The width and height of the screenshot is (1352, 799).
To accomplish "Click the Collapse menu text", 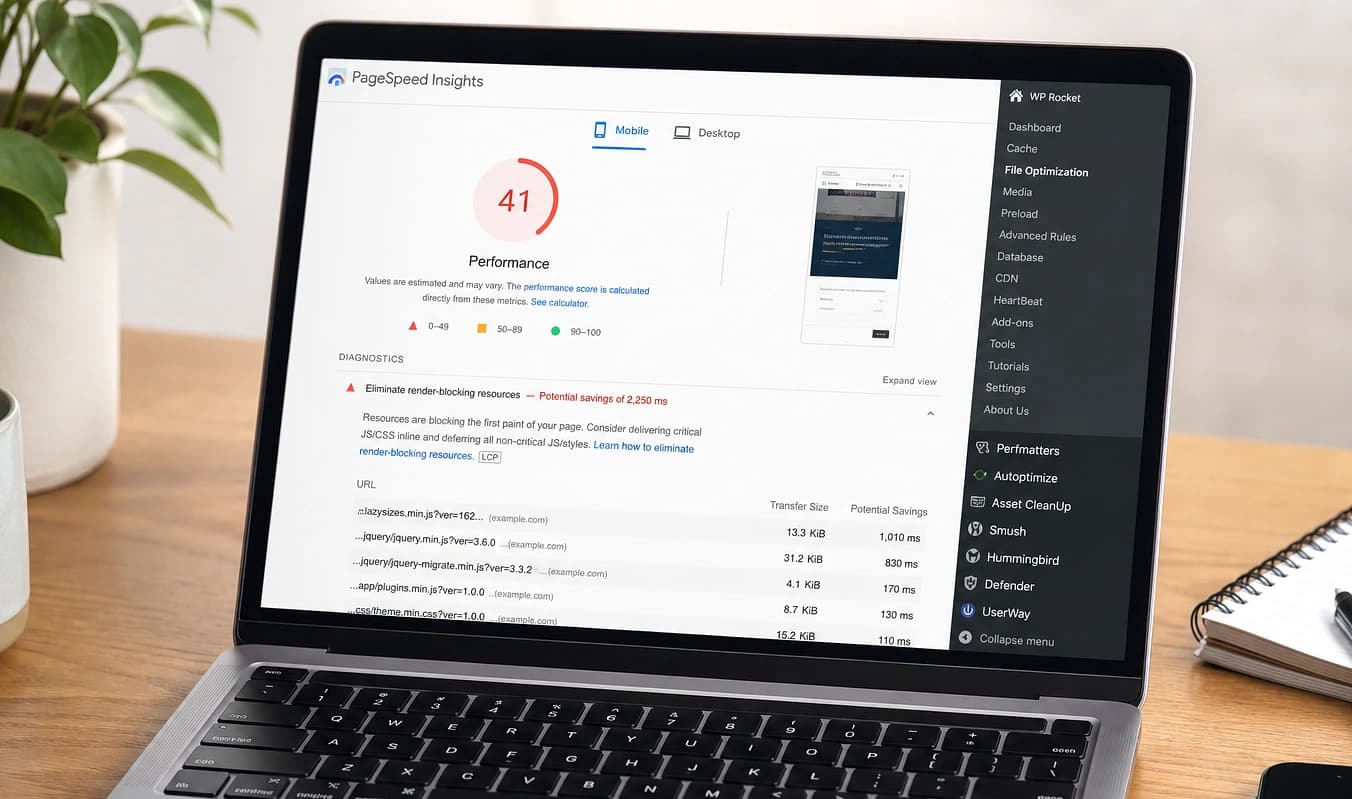I will pyautogui.click(x=1016, y=640).
